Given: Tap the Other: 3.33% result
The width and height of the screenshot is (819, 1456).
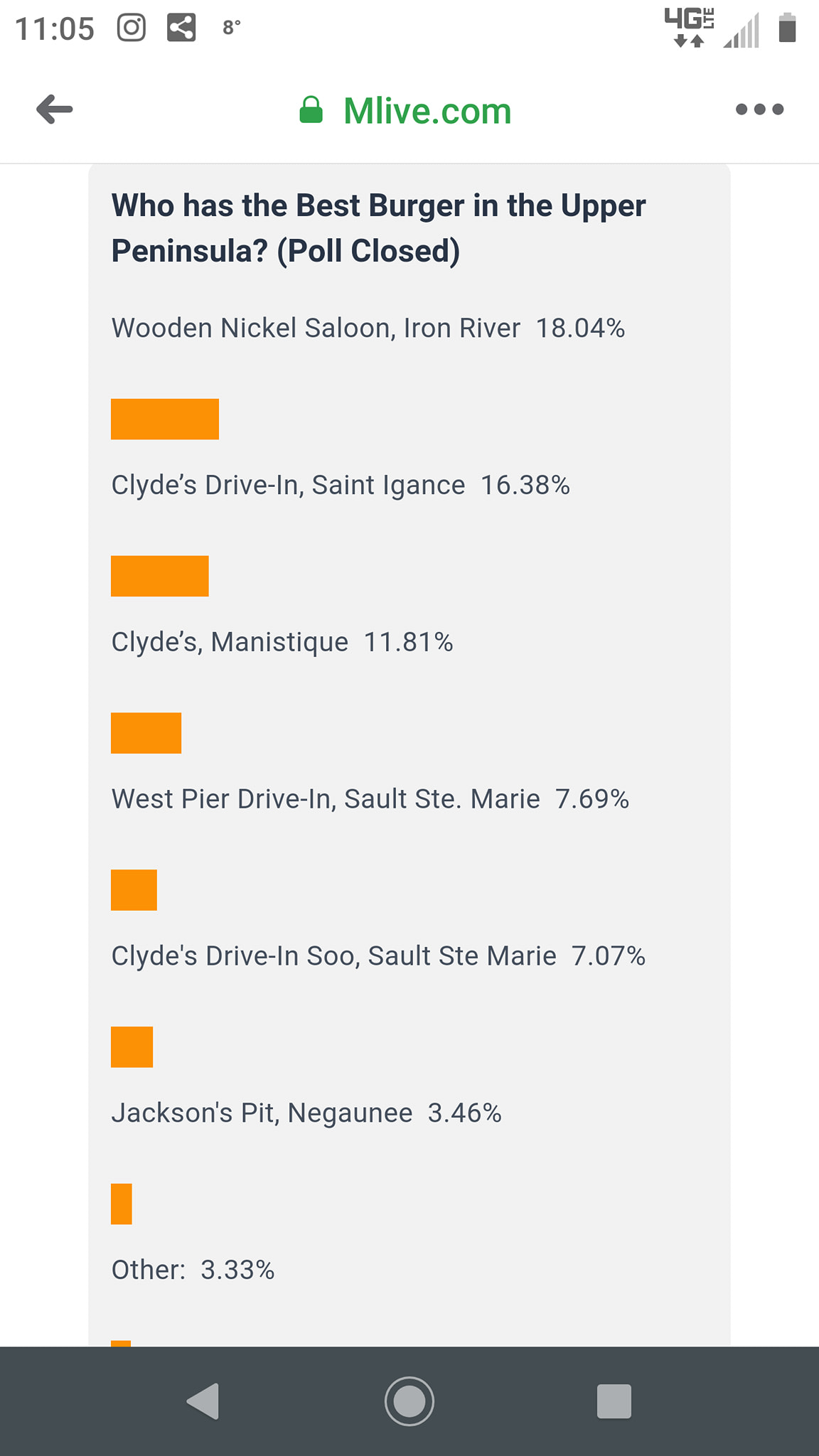Looking at the screenshot, I should pos(193,1270).
